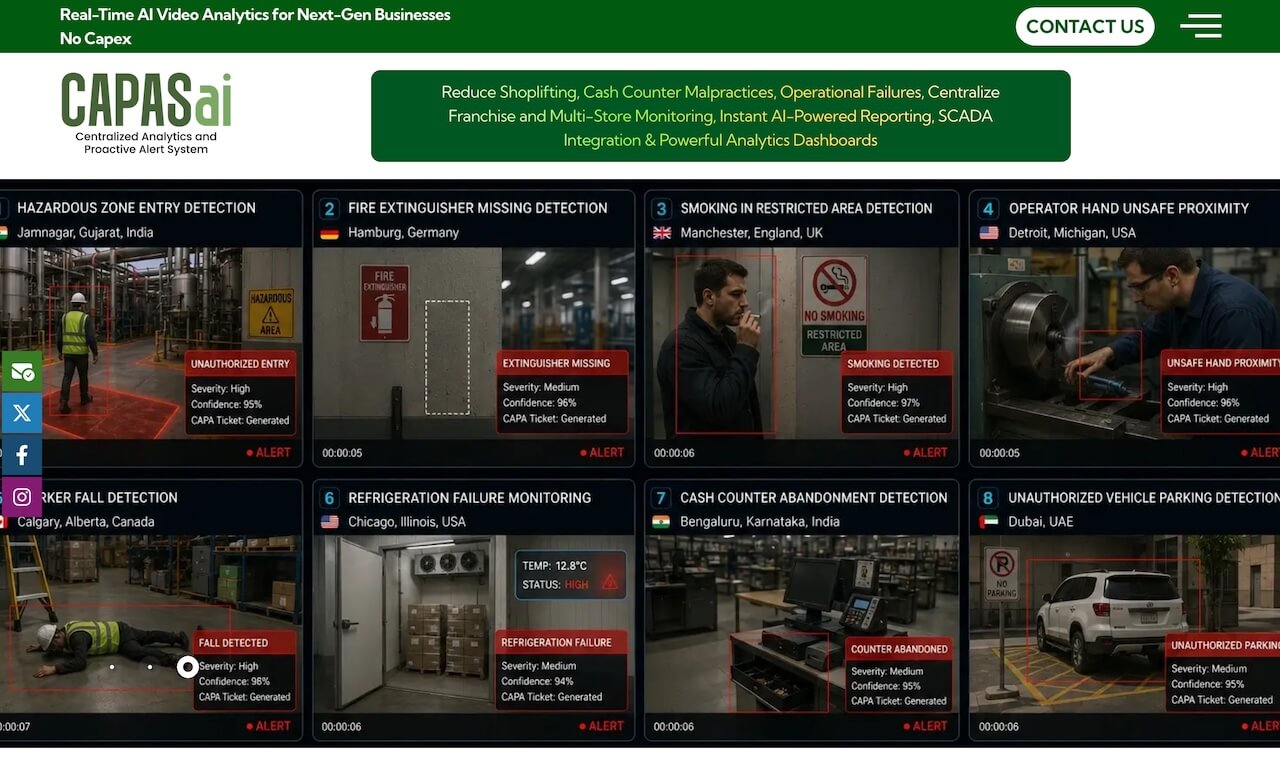Viewport: 1280px width, 780px height.
Task: Select the first carousel slide dot
Action: tap(112, 667)
